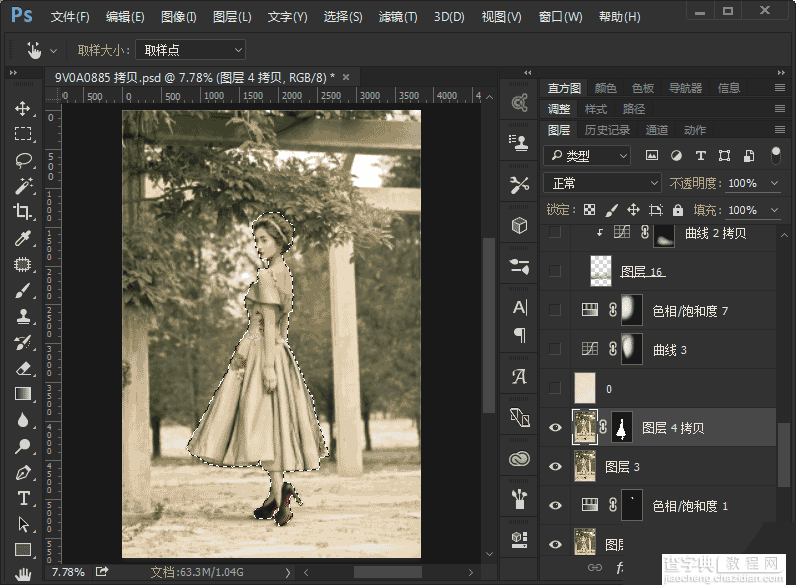The height and width of the screenshot is (585, 796).
Task: Click the export share icon in status bar
Action: tap(102, 572)
